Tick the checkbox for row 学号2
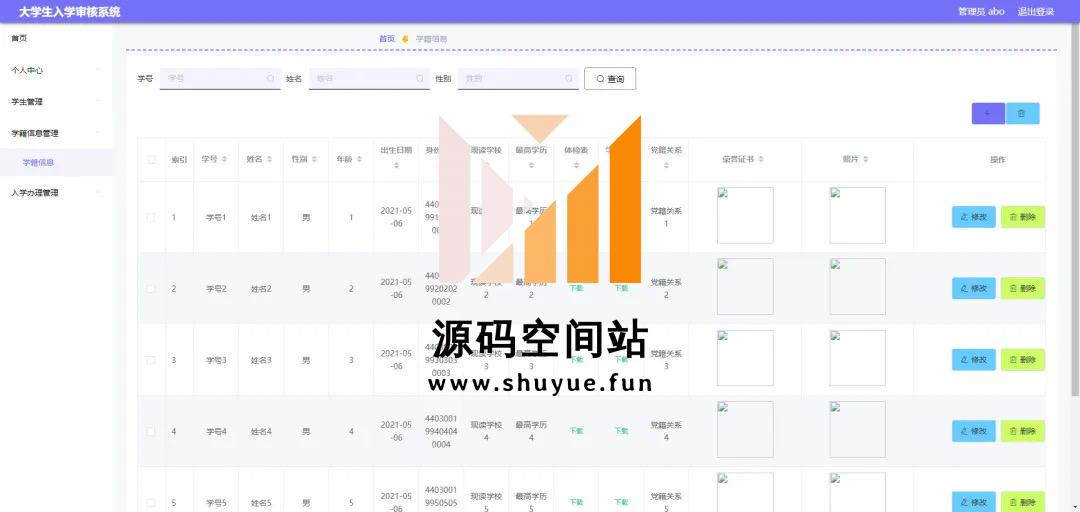 click(152, 289)
